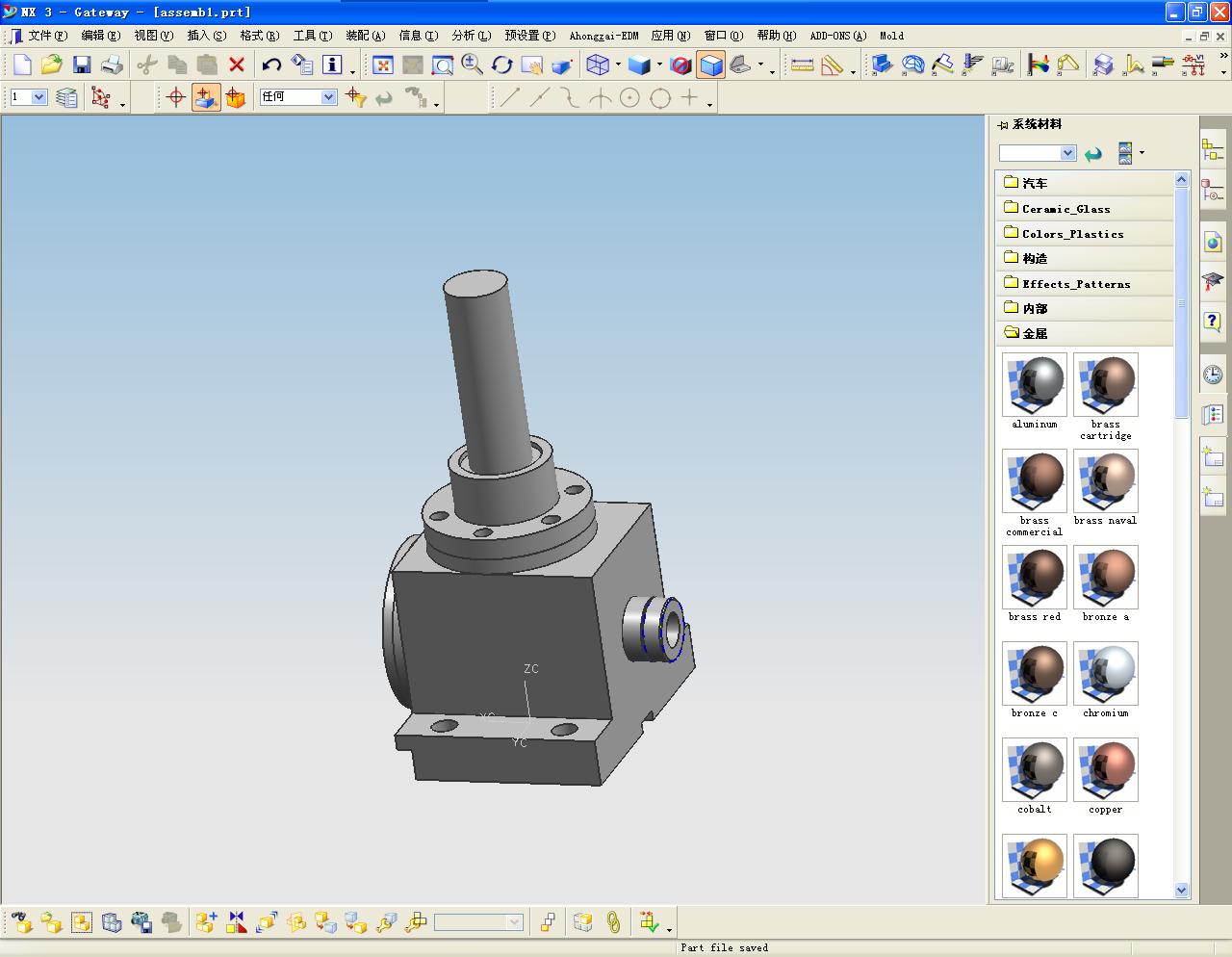Click the Add component icon in assembly toolbar
Screen dimensions: 1232x957
click(206, 922)
